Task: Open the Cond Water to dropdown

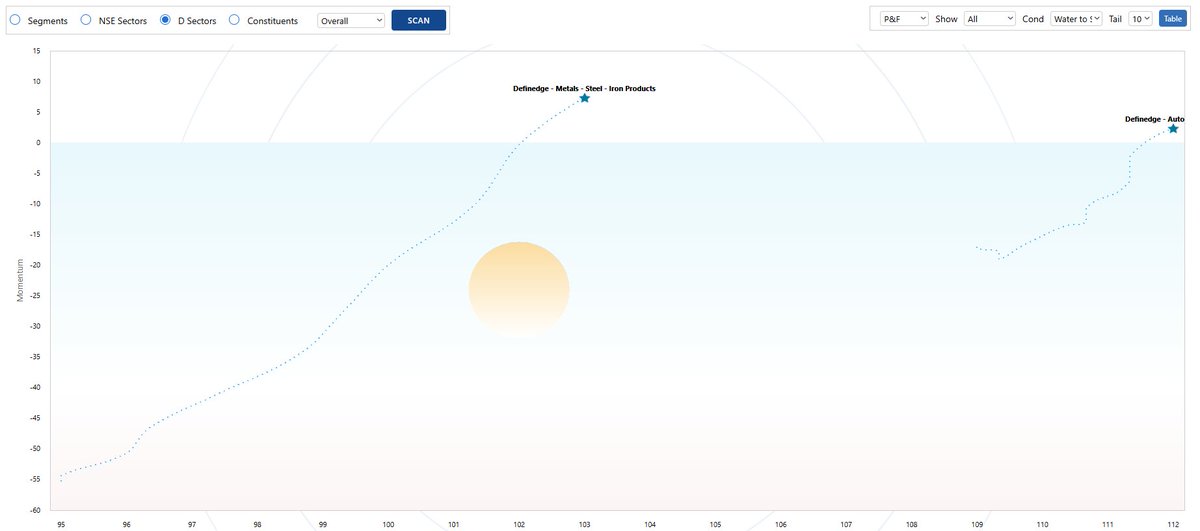Action: click(1076, 18)
